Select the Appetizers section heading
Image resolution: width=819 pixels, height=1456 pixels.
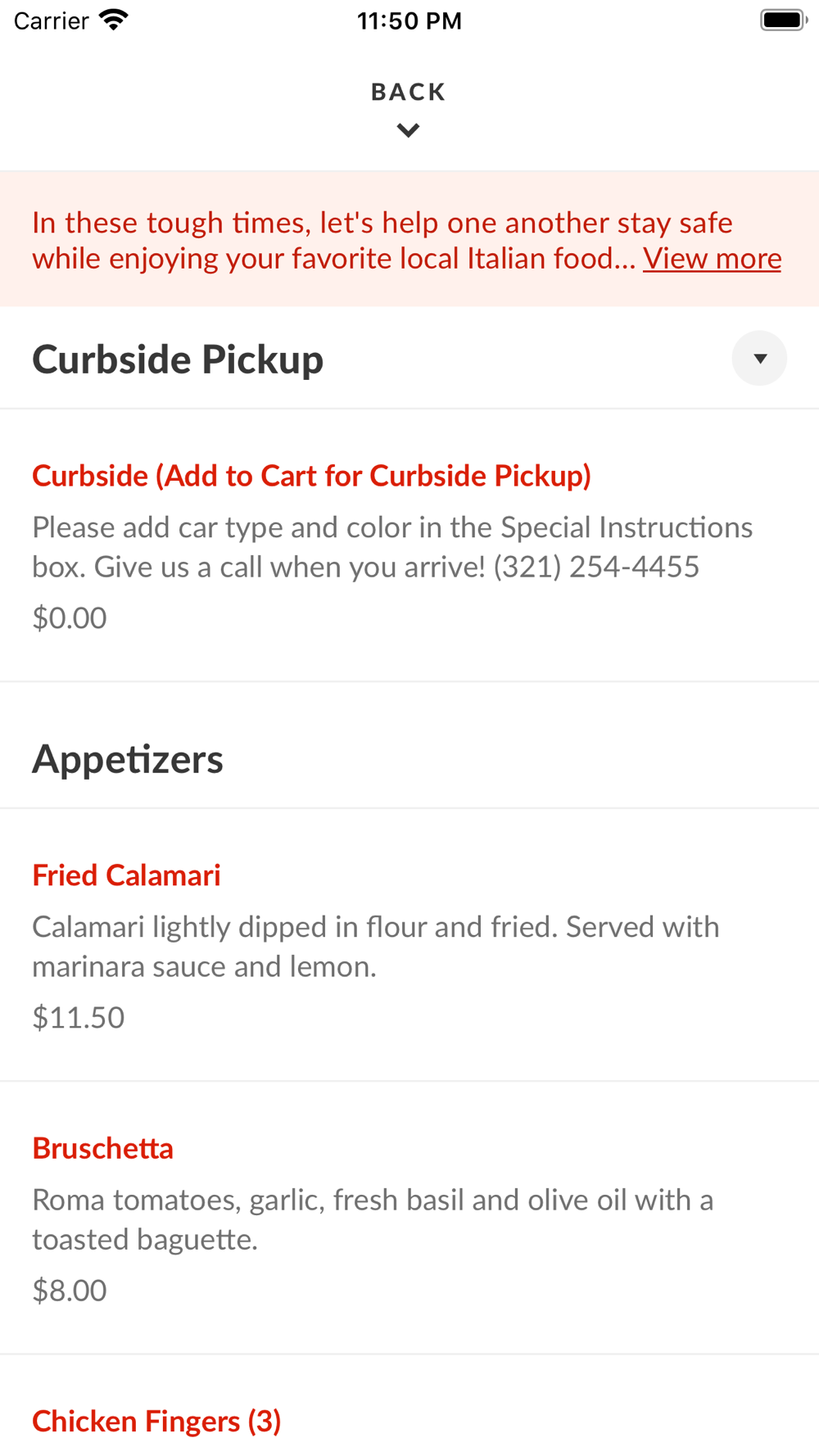coord(128,759)
